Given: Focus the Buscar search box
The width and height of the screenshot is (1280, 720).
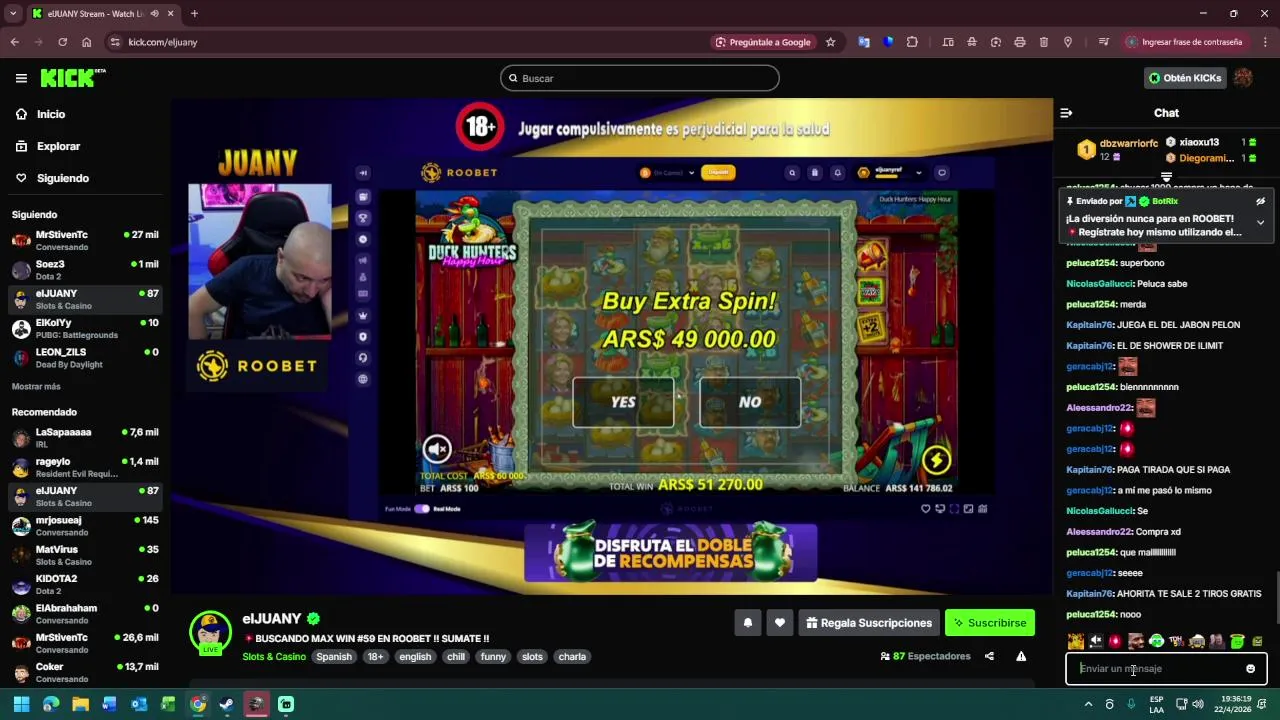Looking at the screenshot, I should click(x=640, y=78).
